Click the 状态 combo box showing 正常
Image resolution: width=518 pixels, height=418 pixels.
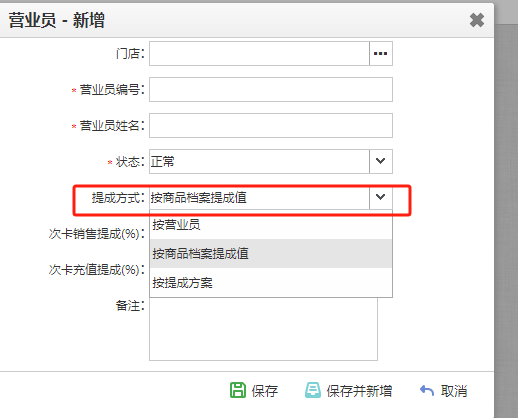[x=259, y=161]
